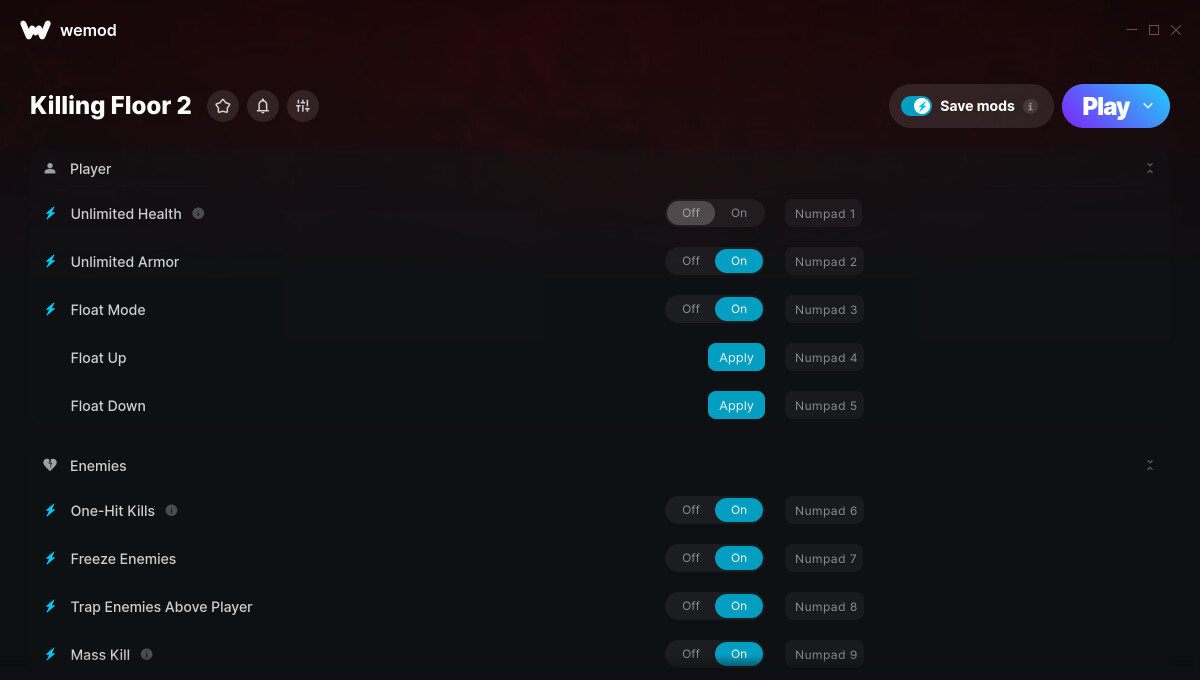Click info icon beside Unlimited Health
Screen dimensions: 1200x680
click(198, 213)
